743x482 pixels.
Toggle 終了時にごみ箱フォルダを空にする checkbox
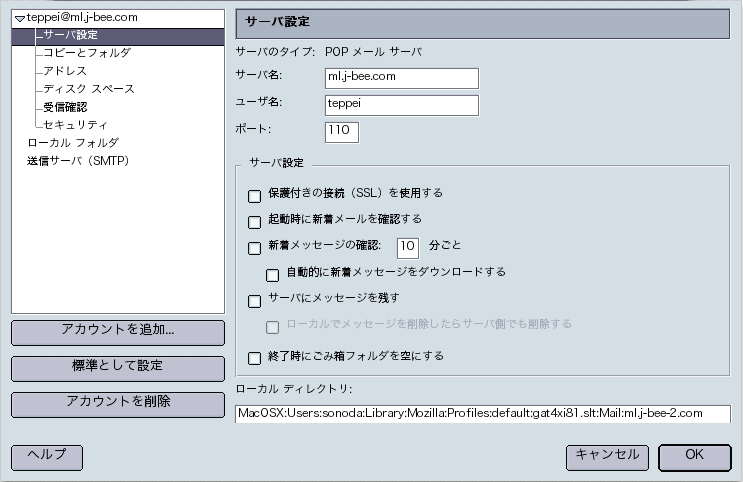254,358
